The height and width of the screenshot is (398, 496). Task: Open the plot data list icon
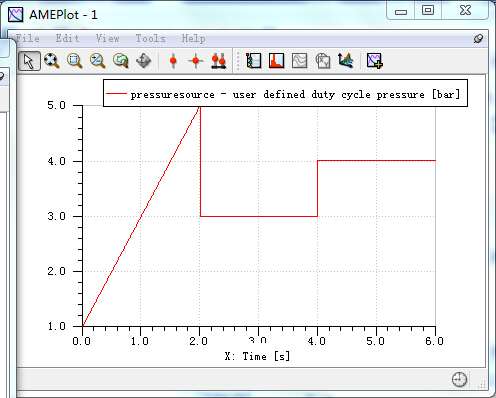[x=253, y=61]
